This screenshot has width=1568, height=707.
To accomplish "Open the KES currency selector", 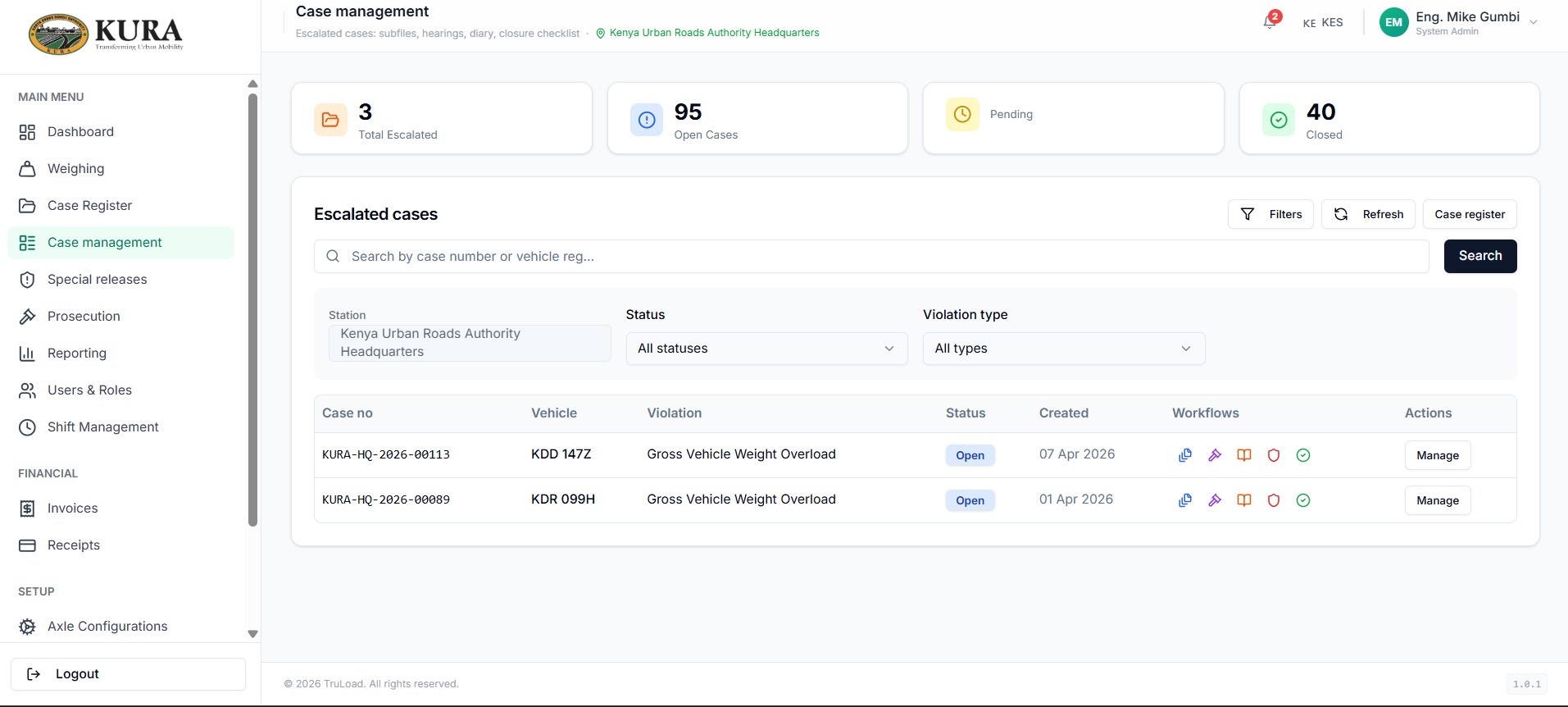I will click(1323, 23).
